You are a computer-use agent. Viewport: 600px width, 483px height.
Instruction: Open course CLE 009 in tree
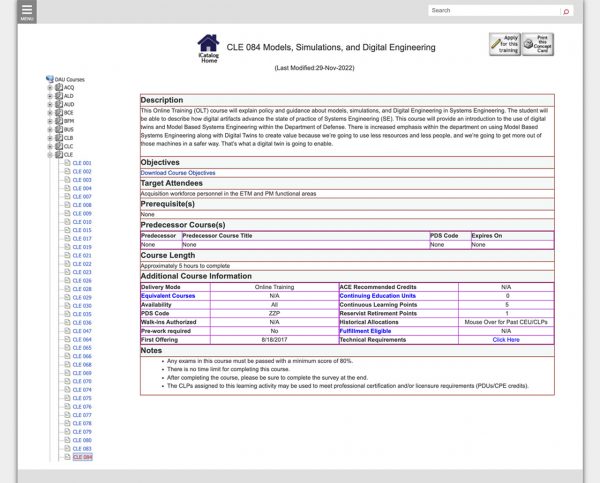(82, 214)
